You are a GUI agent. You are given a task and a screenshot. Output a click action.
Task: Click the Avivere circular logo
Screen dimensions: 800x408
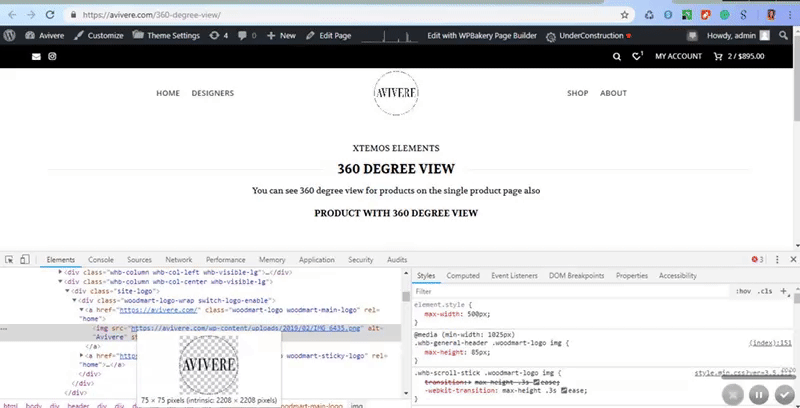coord(396,93)
